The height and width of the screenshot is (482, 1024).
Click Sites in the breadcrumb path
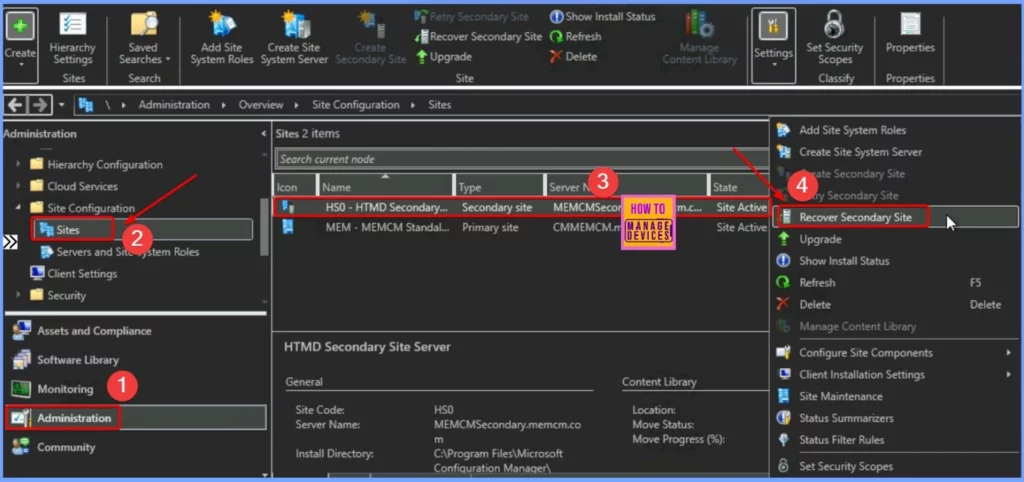pyautogui.click(x=440, y=104)
